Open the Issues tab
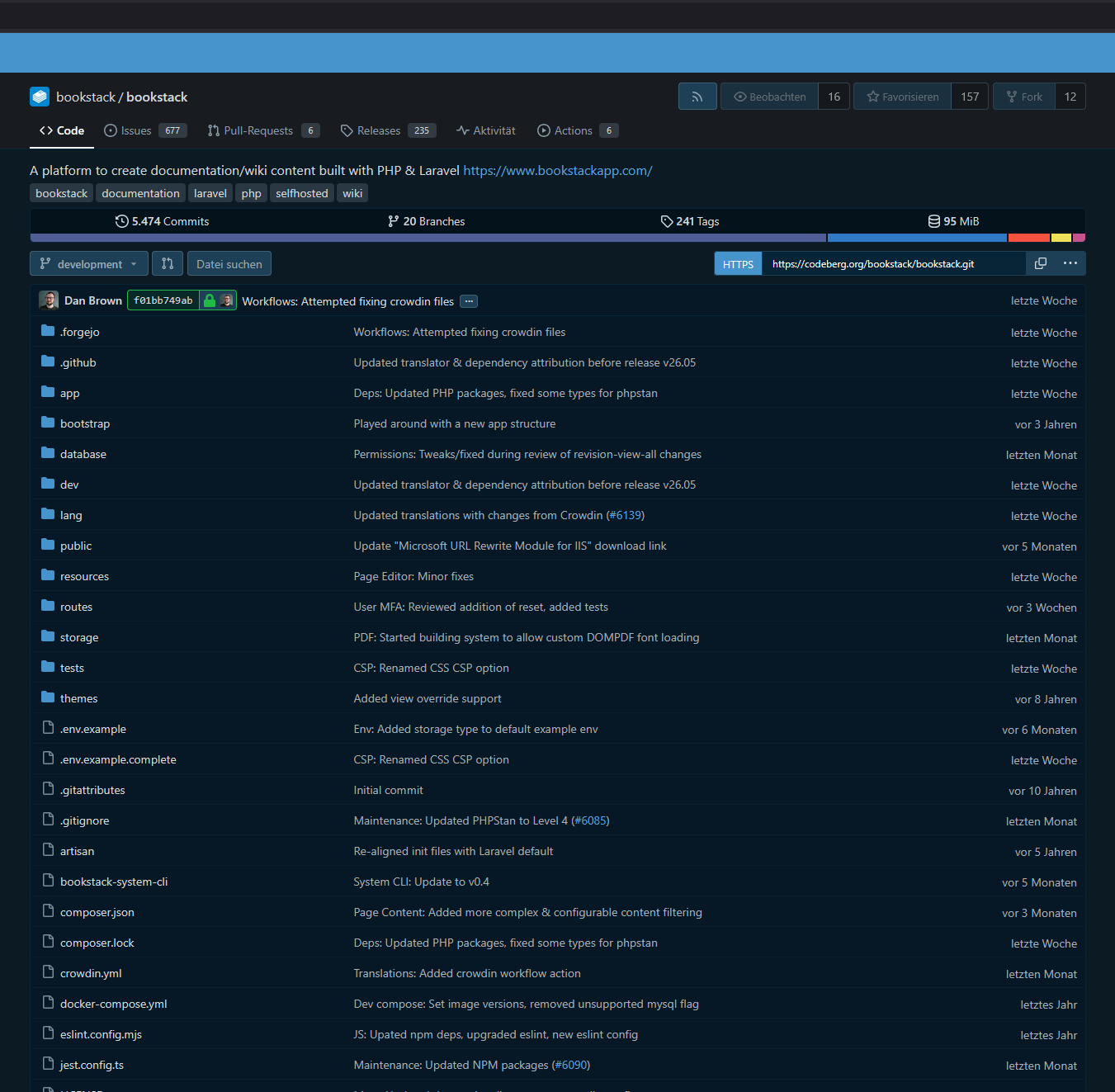 point(145,130)
